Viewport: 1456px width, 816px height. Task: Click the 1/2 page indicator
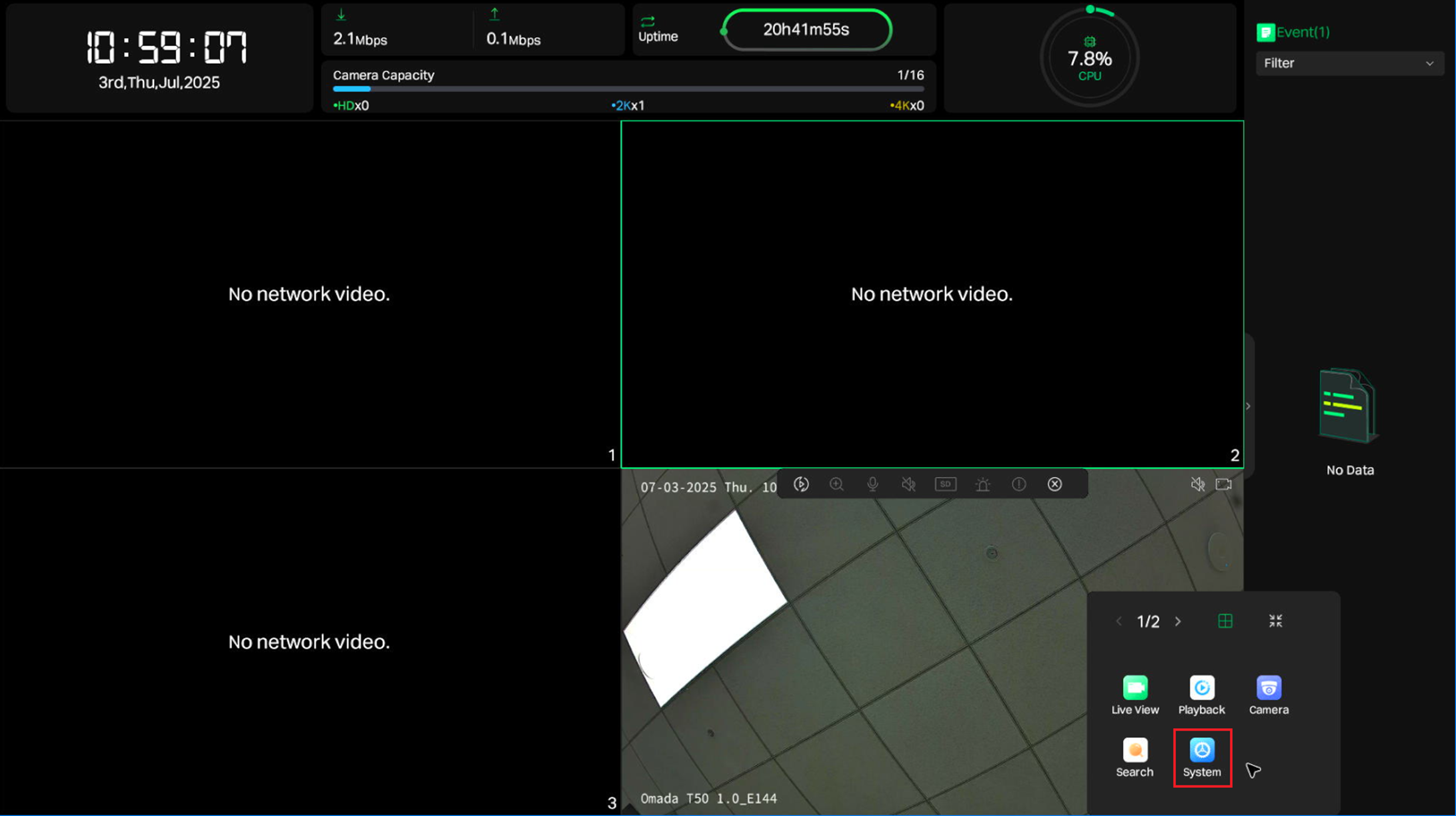point(1148,622)
